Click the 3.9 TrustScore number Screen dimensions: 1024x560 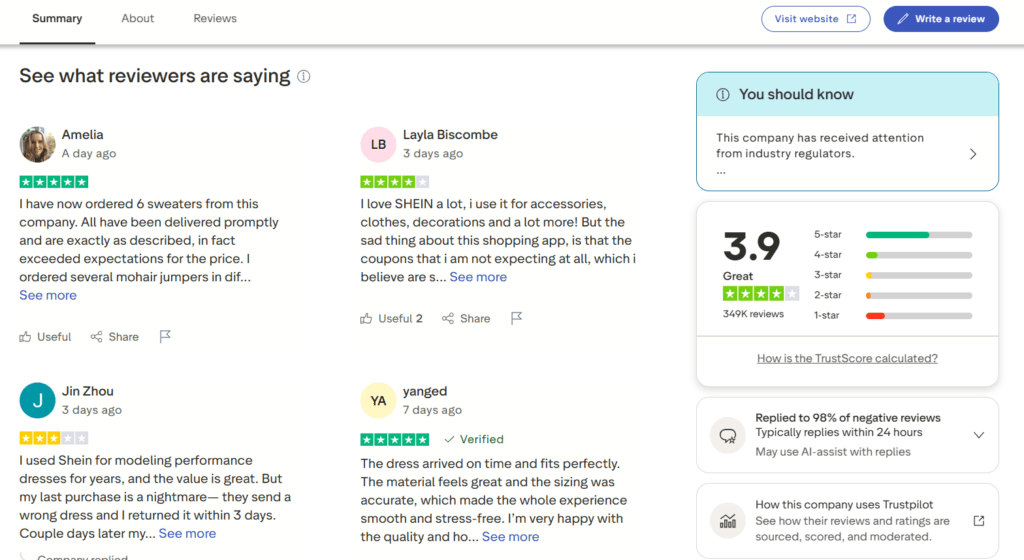tap(752, 246)
